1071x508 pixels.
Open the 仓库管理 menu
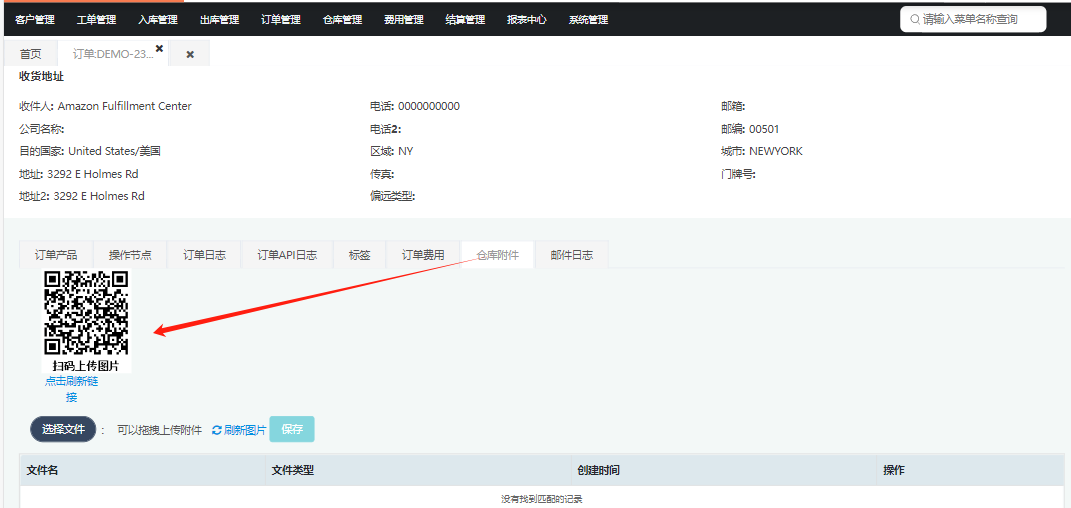click(342, 20)
